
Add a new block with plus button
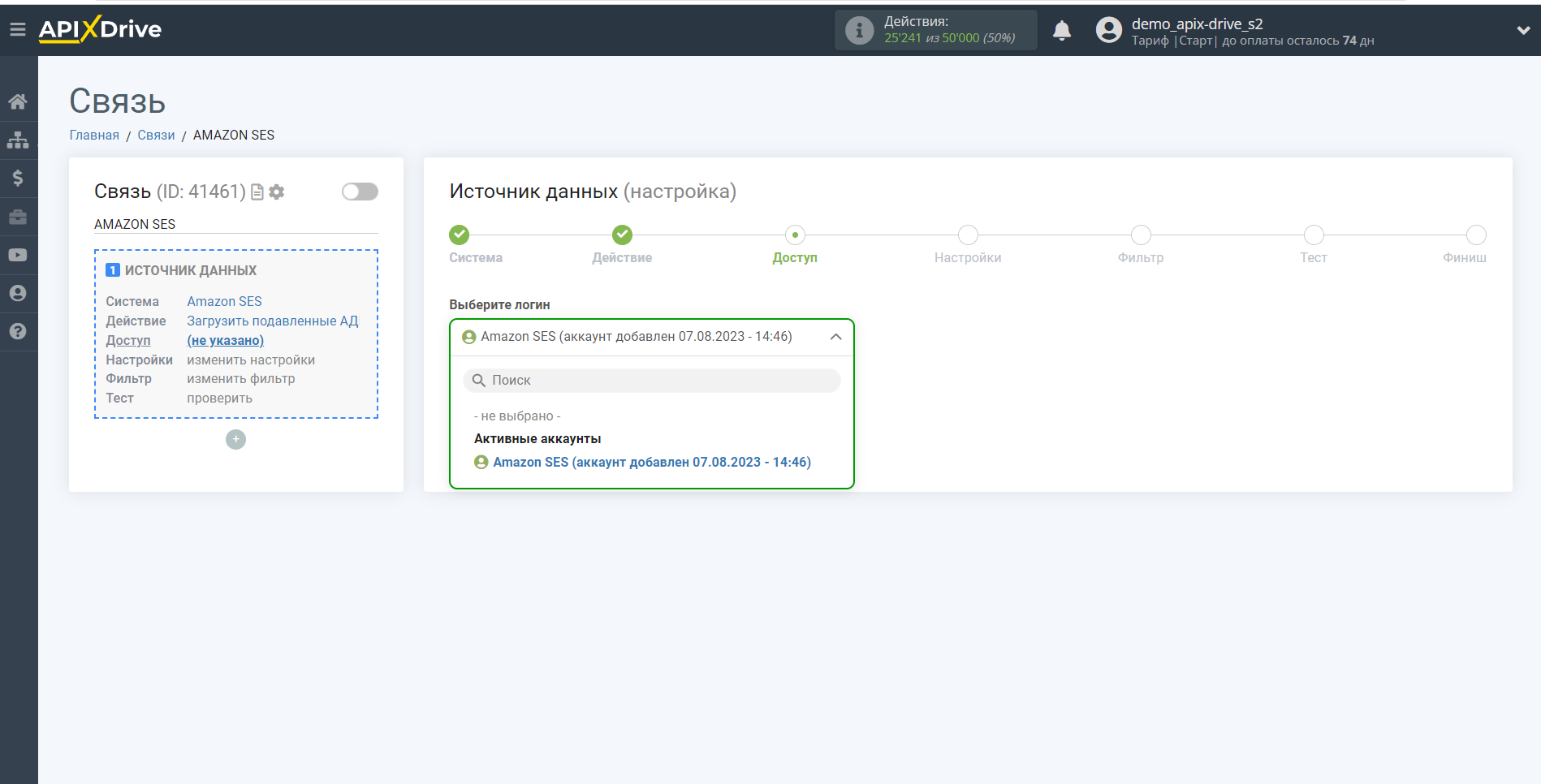(235, 439)
